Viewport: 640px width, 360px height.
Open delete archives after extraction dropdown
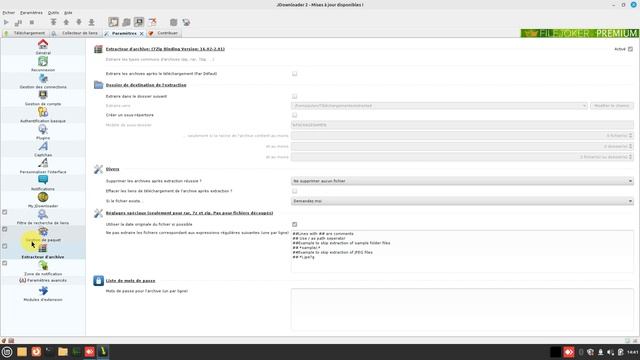coord(462,181)
